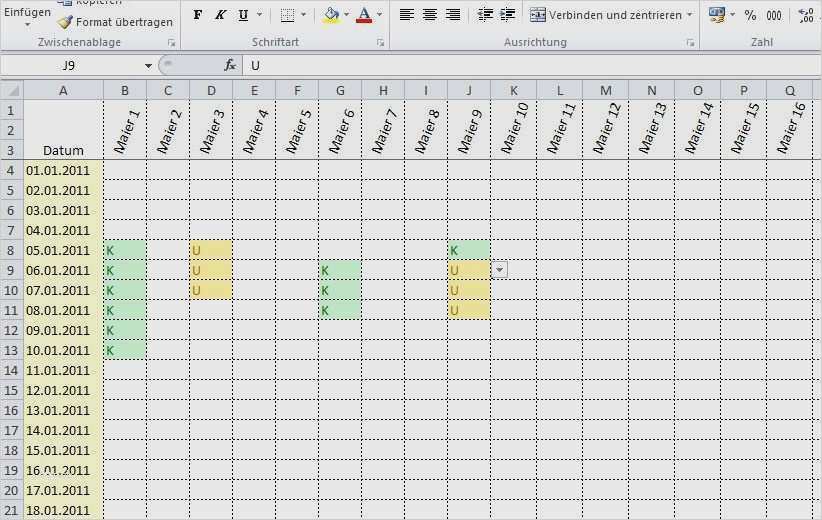Increase indent
Viewport: 822px width, 520px height.
pos(507,15)
